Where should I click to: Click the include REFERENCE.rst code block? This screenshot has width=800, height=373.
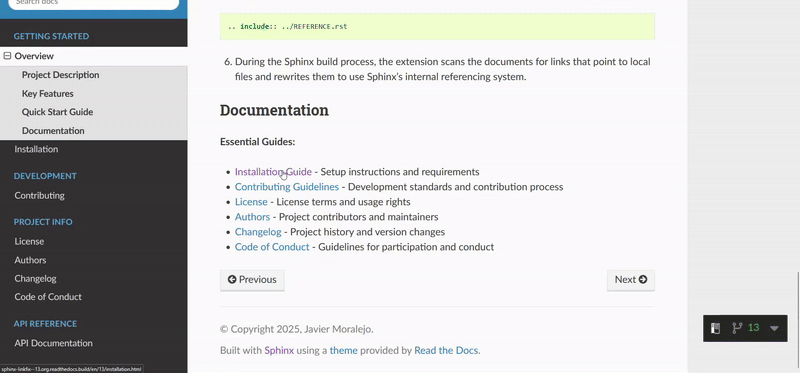(437, 27)
